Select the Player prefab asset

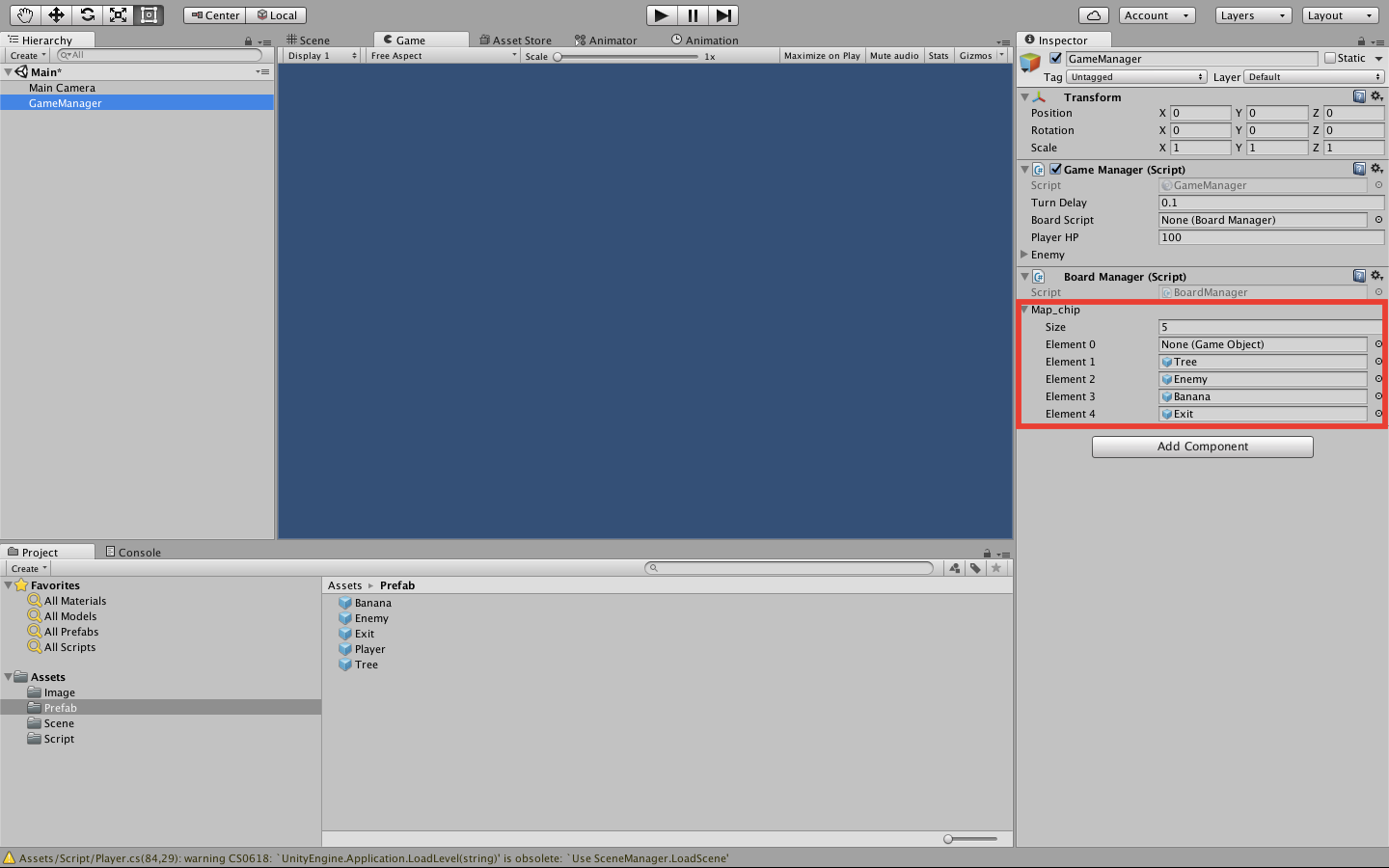[362, 649]
